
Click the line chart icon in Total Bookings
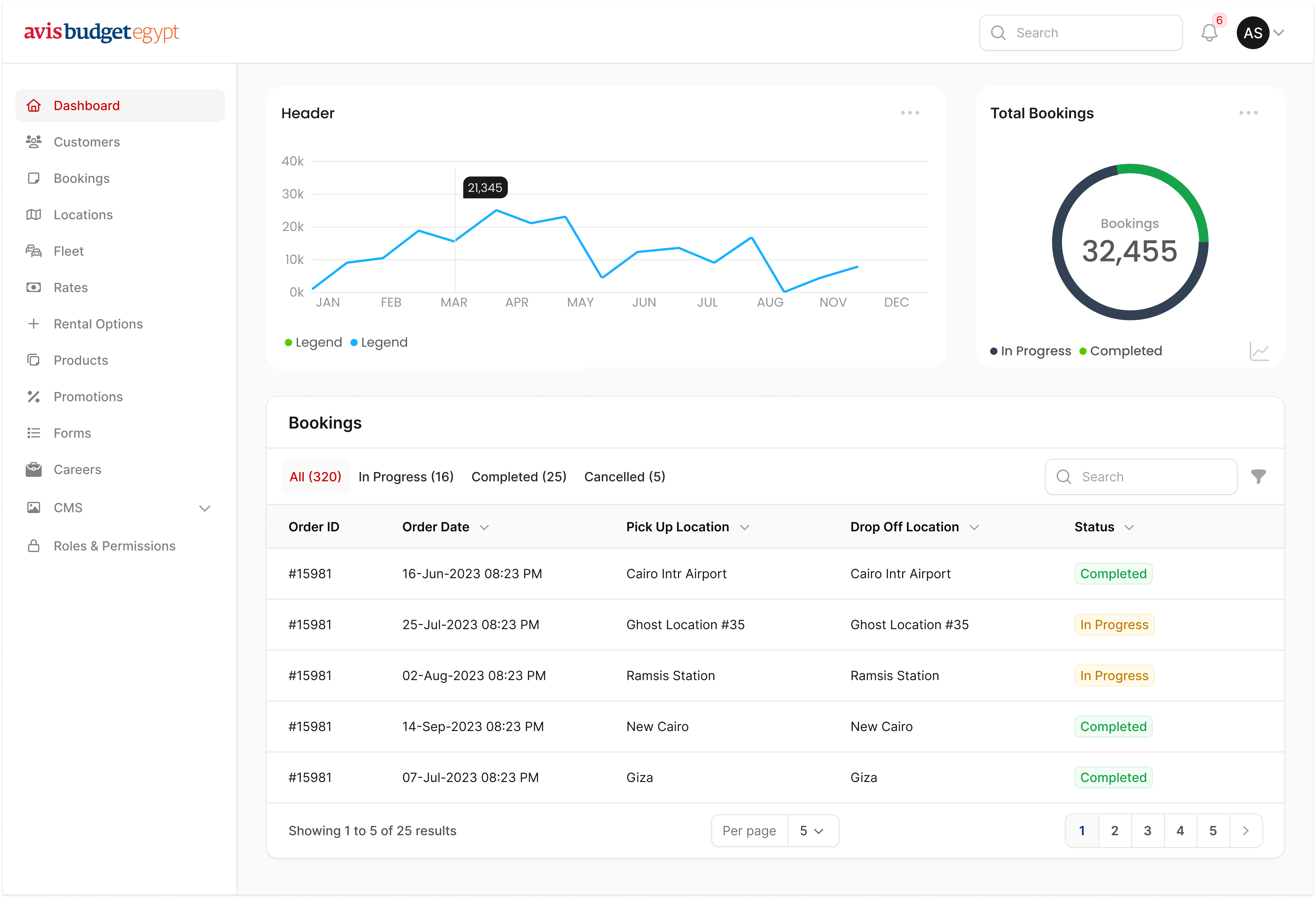pyautogui.click(x=1259, y=352)
